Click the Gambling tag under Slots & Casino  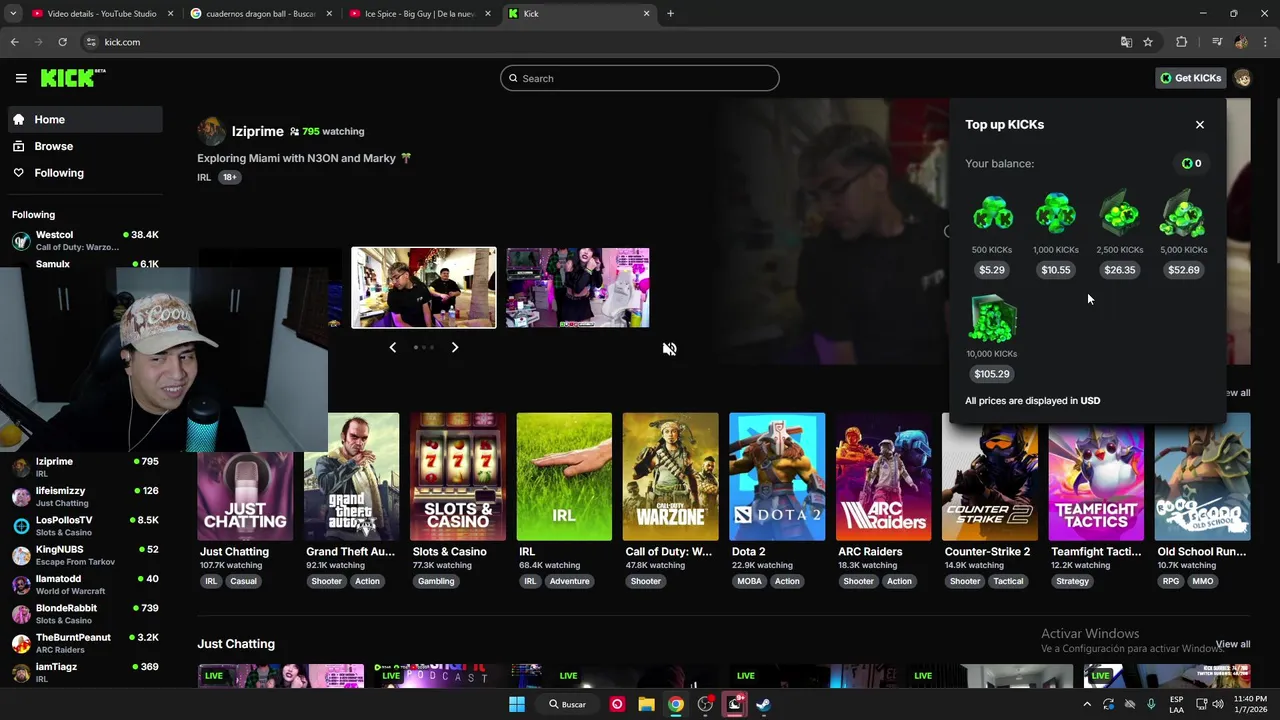pos(436,581)
